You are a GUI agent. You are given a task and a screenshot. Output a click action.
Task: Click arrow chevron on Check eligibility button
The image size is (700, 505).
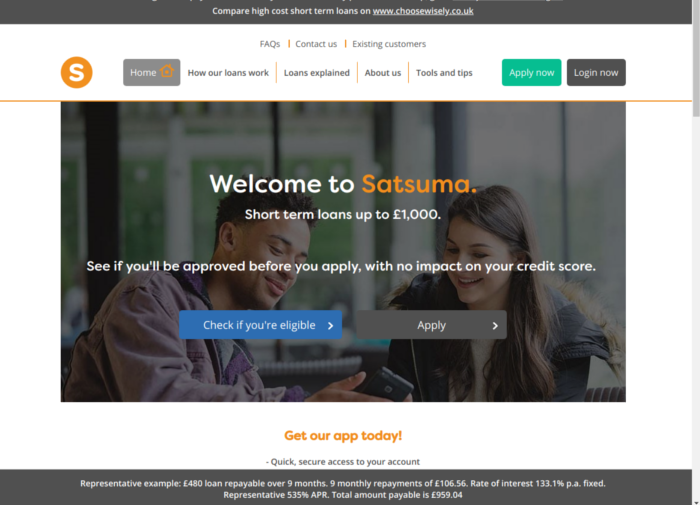(x=330, y=326)
